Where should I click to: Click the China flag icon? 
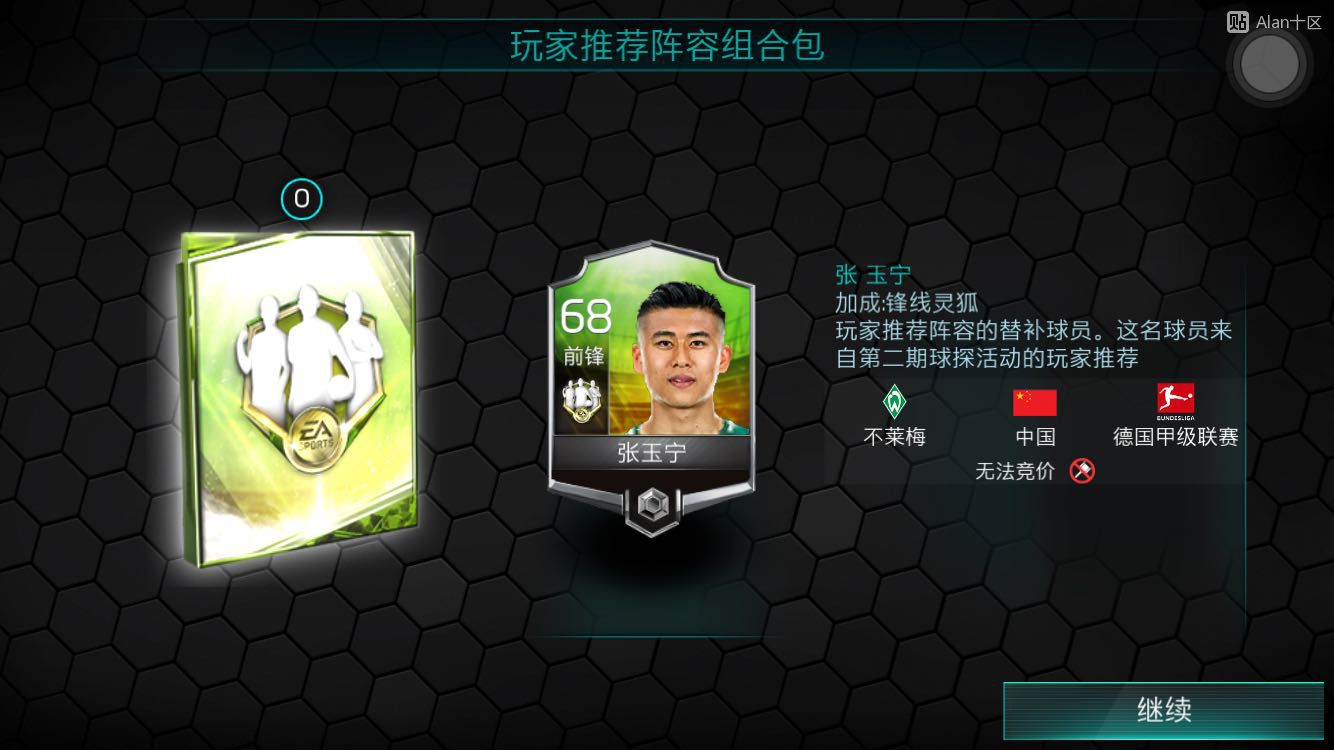tap(1034, 402)
